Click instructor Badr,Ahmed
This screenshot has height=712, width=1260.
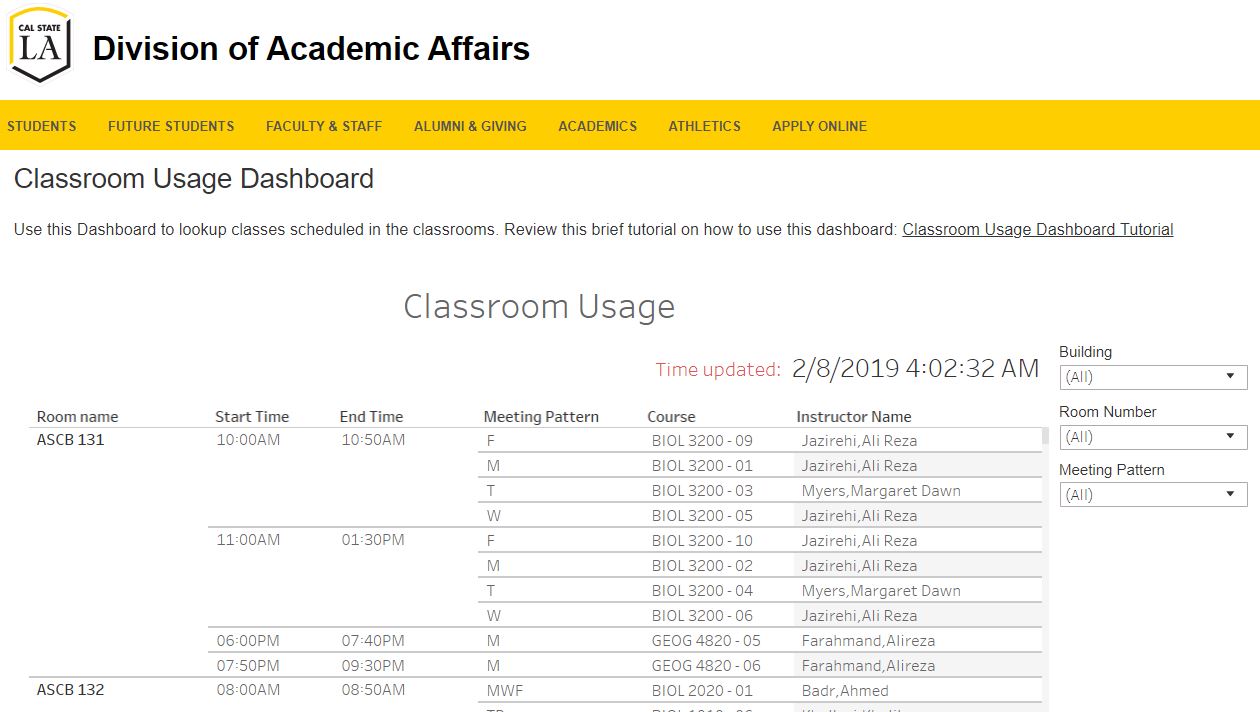pyautogui.click(x=845, y=690)
